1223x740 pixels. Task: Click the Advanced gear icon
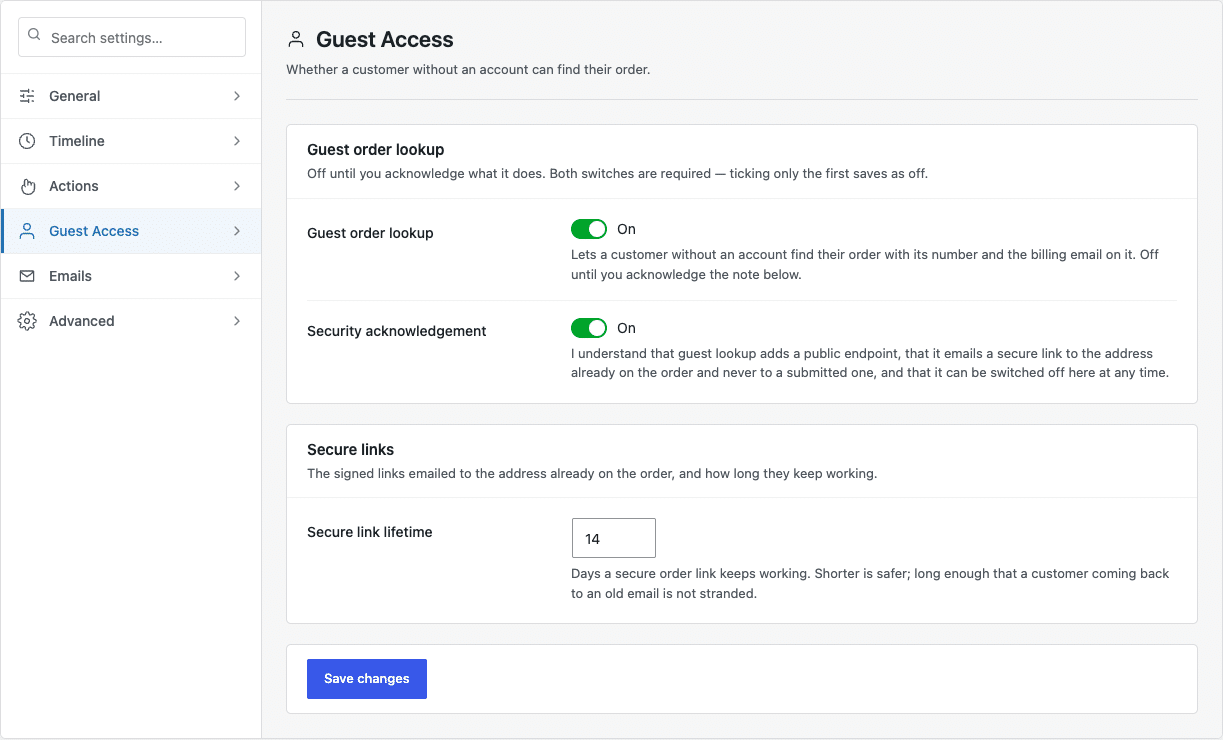click(x=28, y=321)
